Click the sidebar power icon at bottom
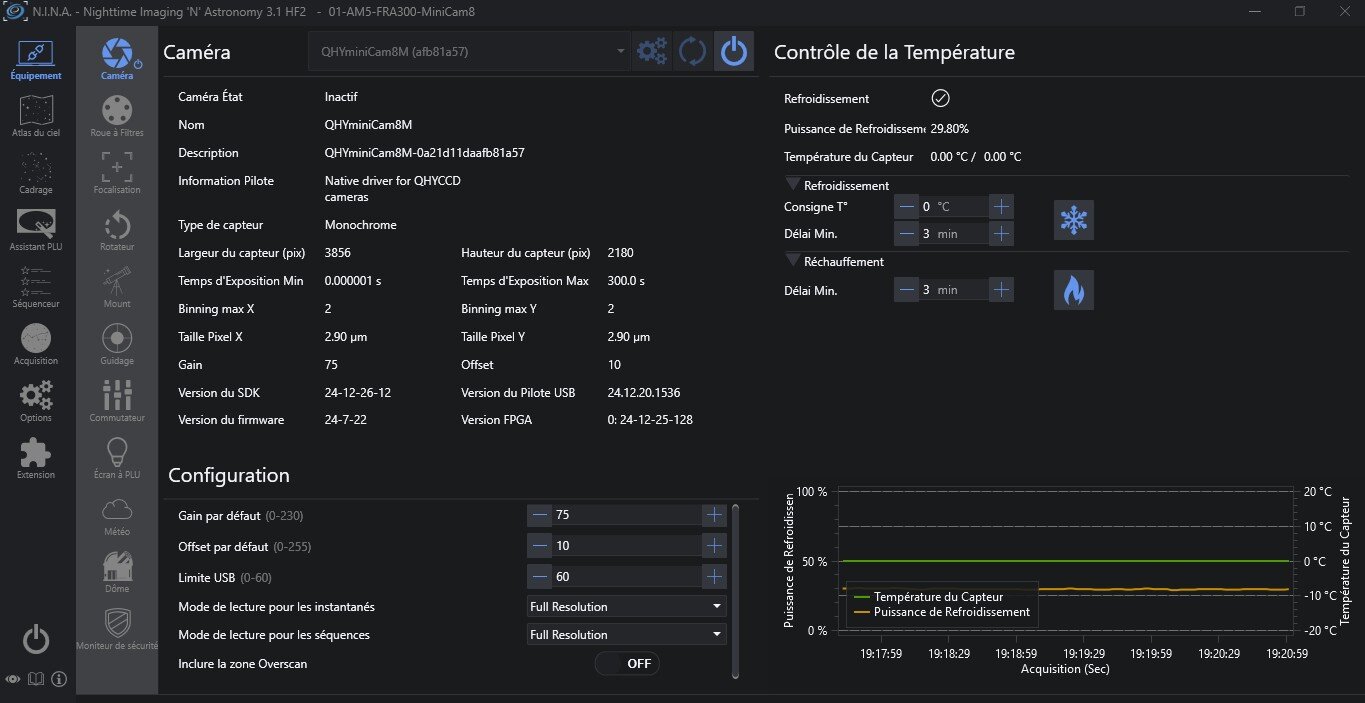Image resolution: width=1365 pixels, height=703 pixels. point(36,639)
